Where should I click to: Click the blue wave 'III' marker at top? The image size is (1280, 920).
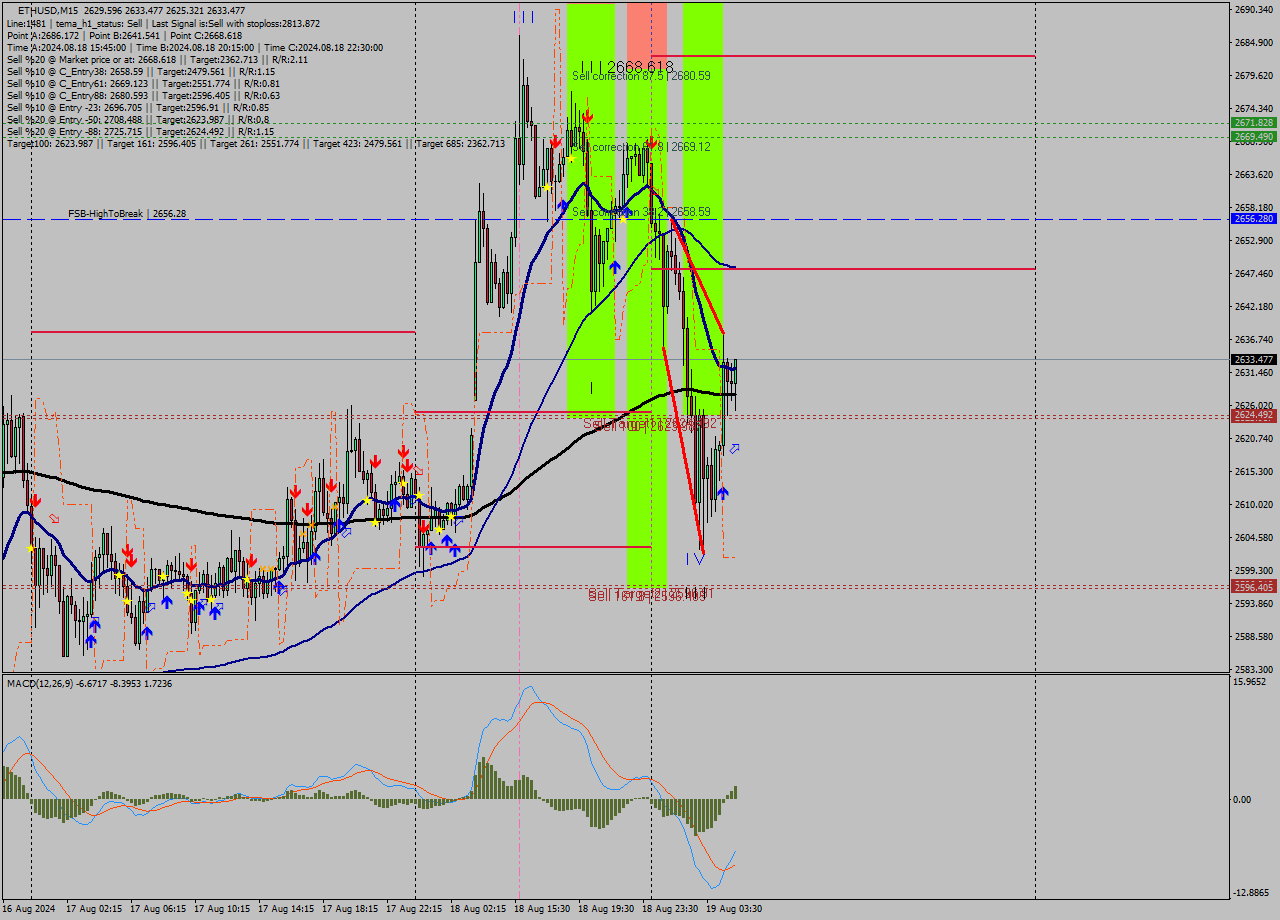pos(523,16)
